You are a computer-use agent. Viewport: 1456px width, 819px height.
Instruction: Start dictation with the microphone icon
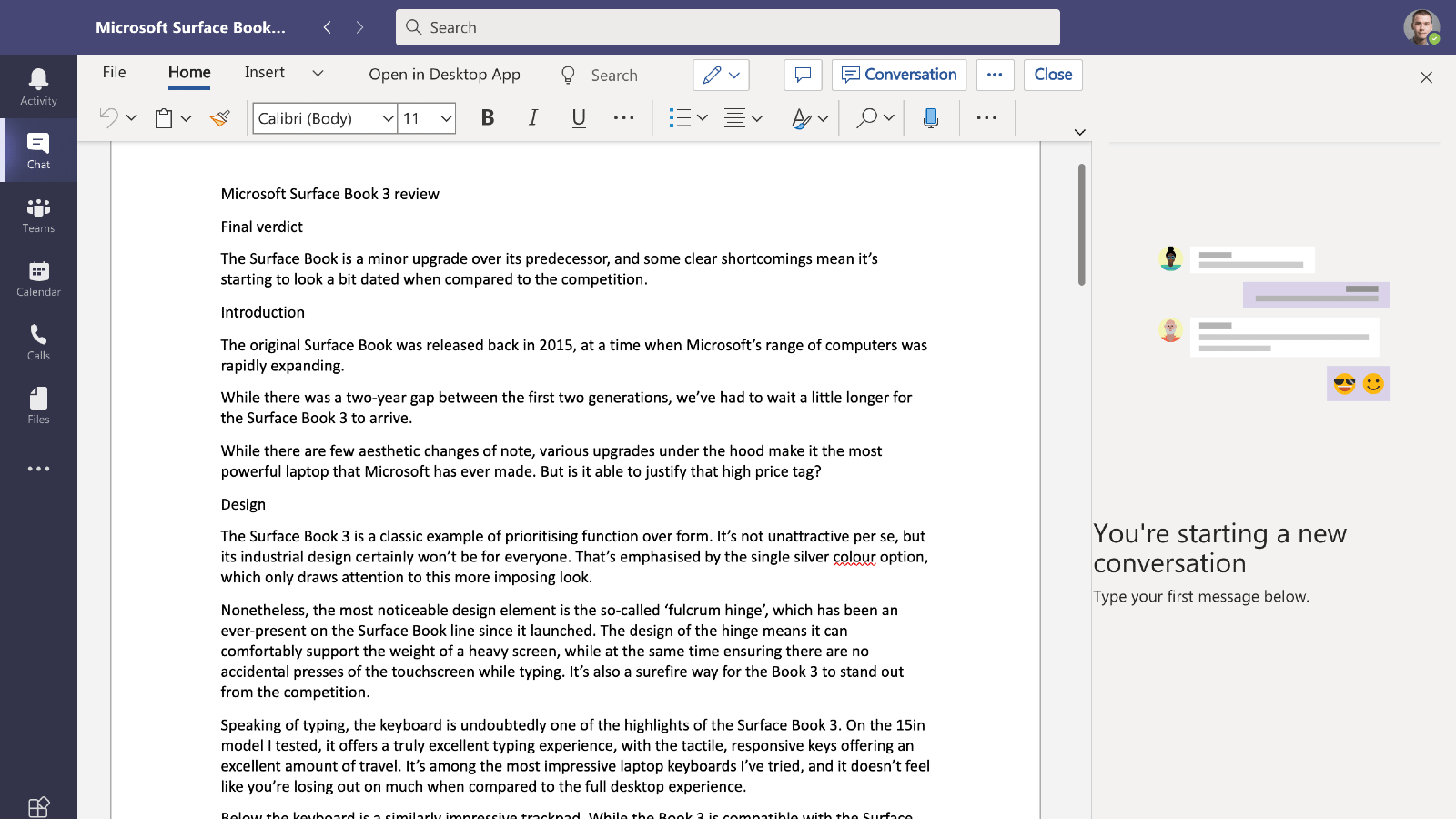point(930,117)
